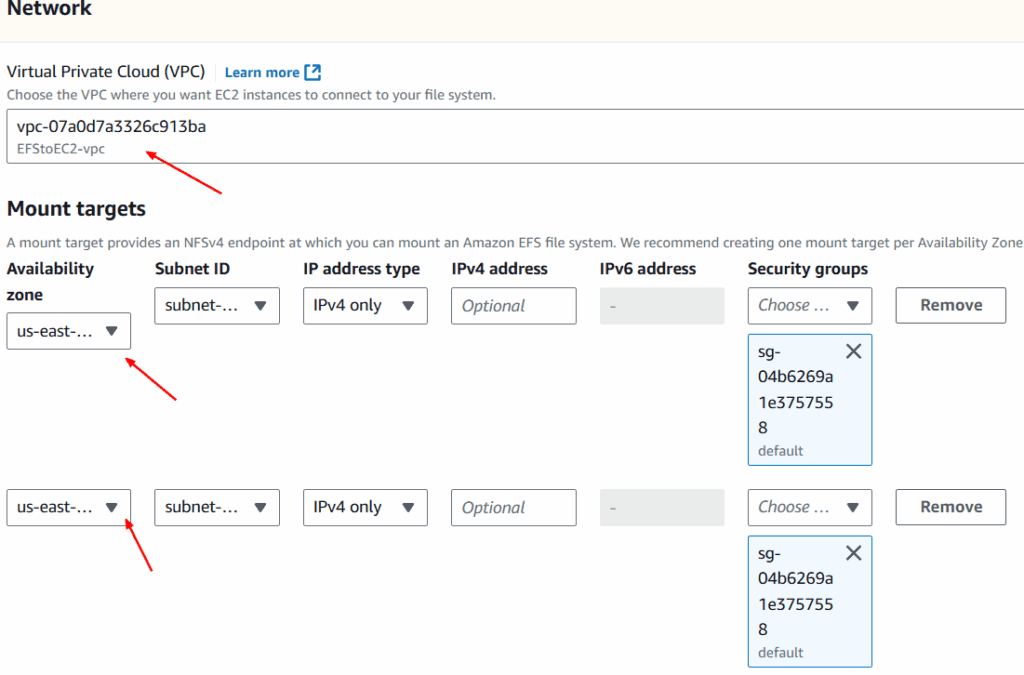Open first mount target Subnet ID dropdown
1024x675 pixels.
[x=217, y=306]
